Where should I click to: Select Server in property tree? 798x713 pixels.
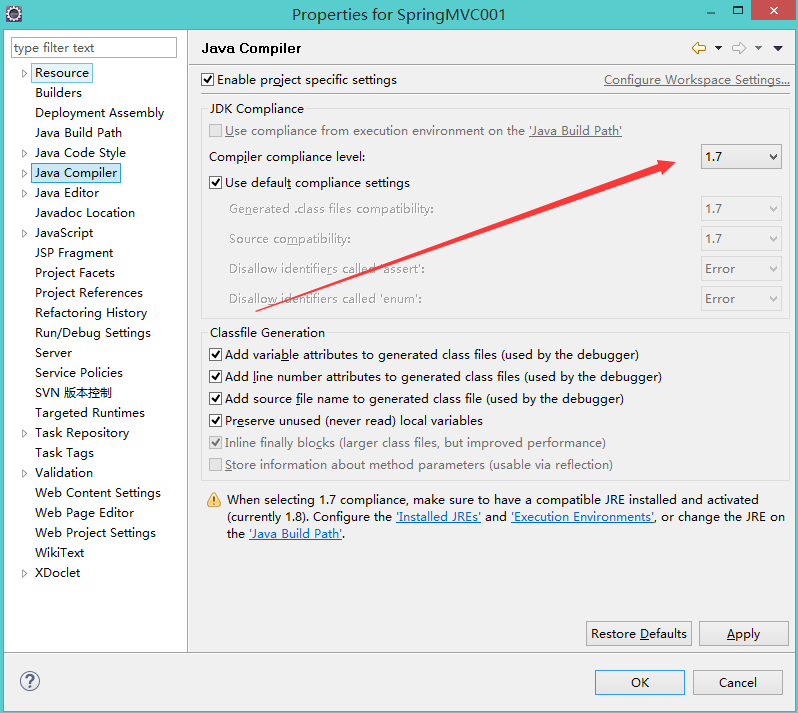pyautogui.click(x=53, y=353)
